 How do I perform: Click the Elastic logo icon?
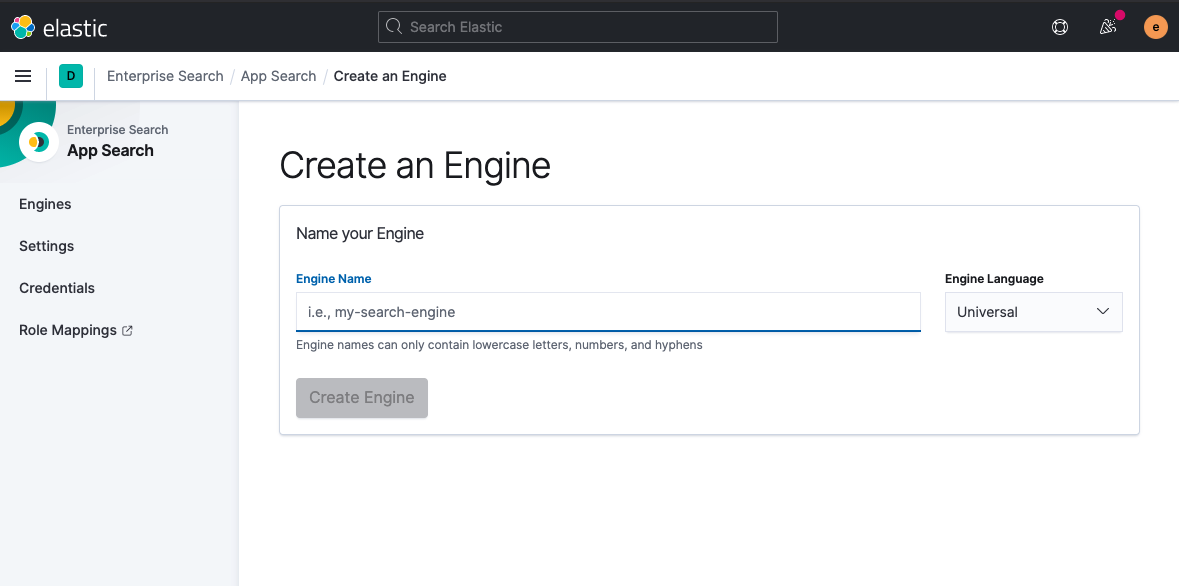pos(23,27)
